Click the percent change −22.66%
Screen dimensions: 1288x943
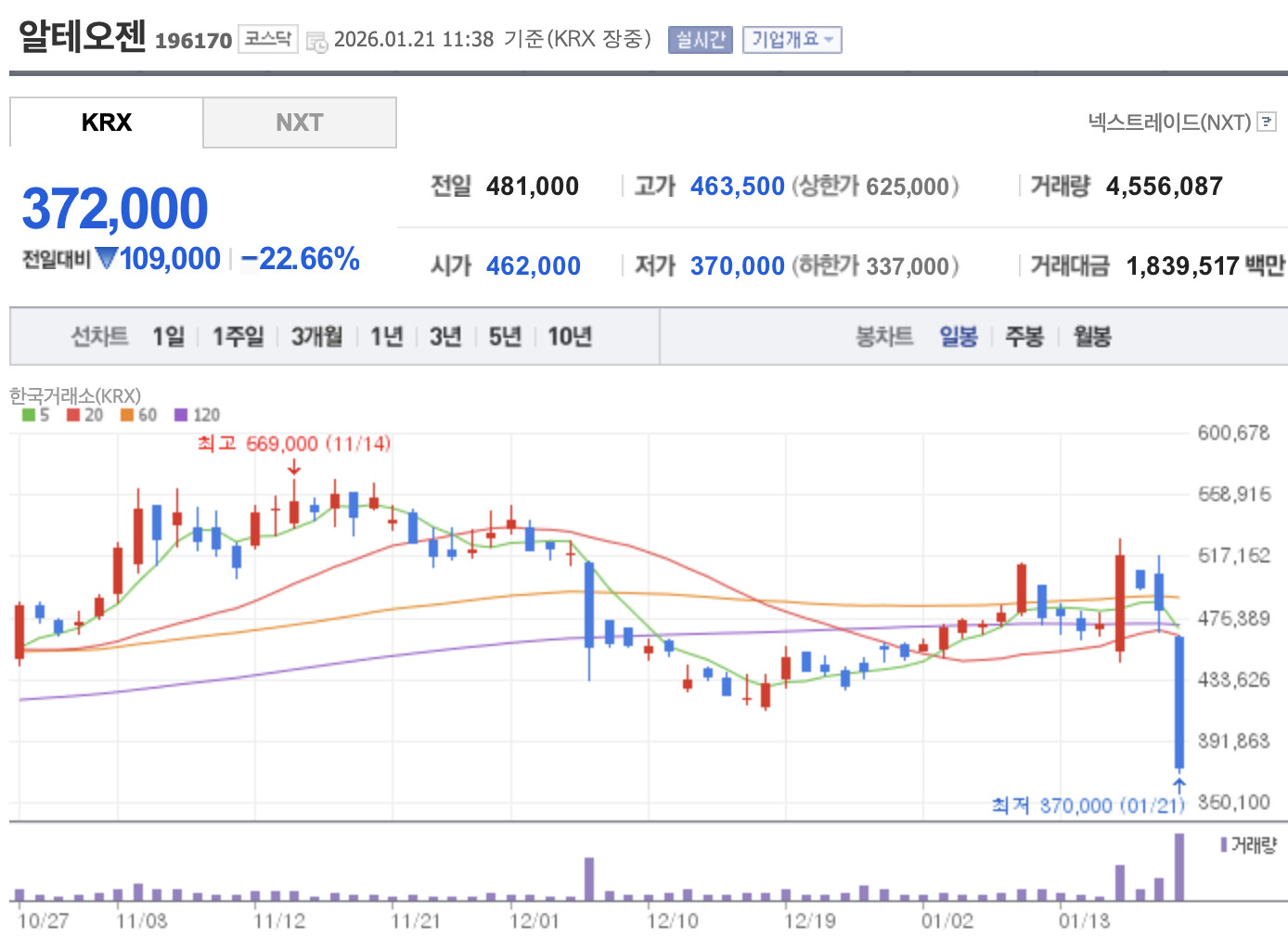[x=300, y=259]
